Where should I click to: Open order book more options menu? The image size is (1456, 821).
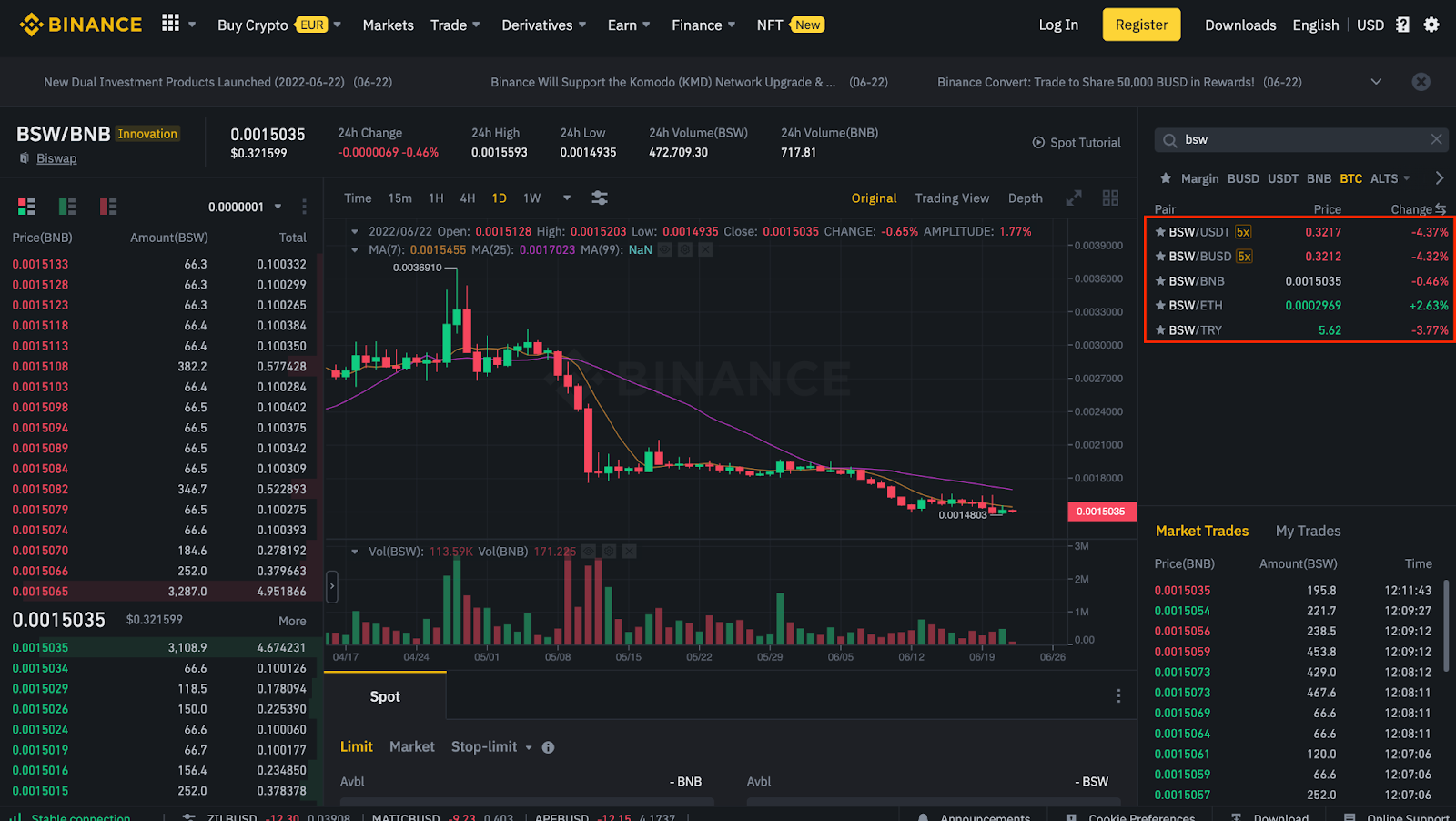point(304,207)
